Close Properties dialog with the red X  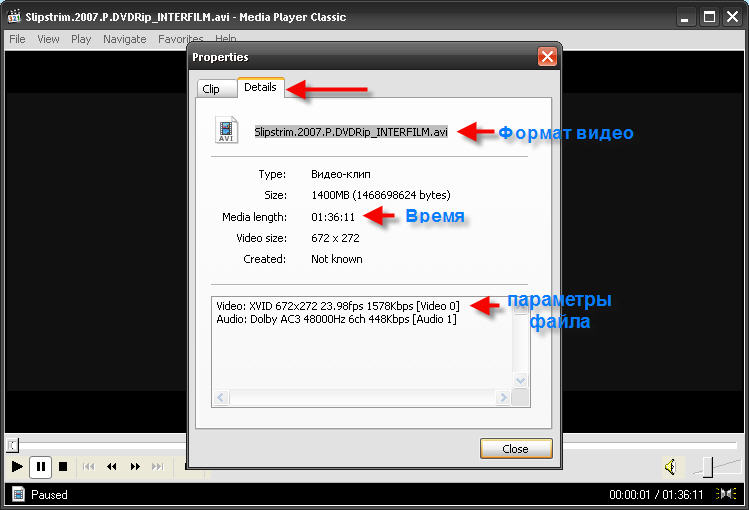547,57
